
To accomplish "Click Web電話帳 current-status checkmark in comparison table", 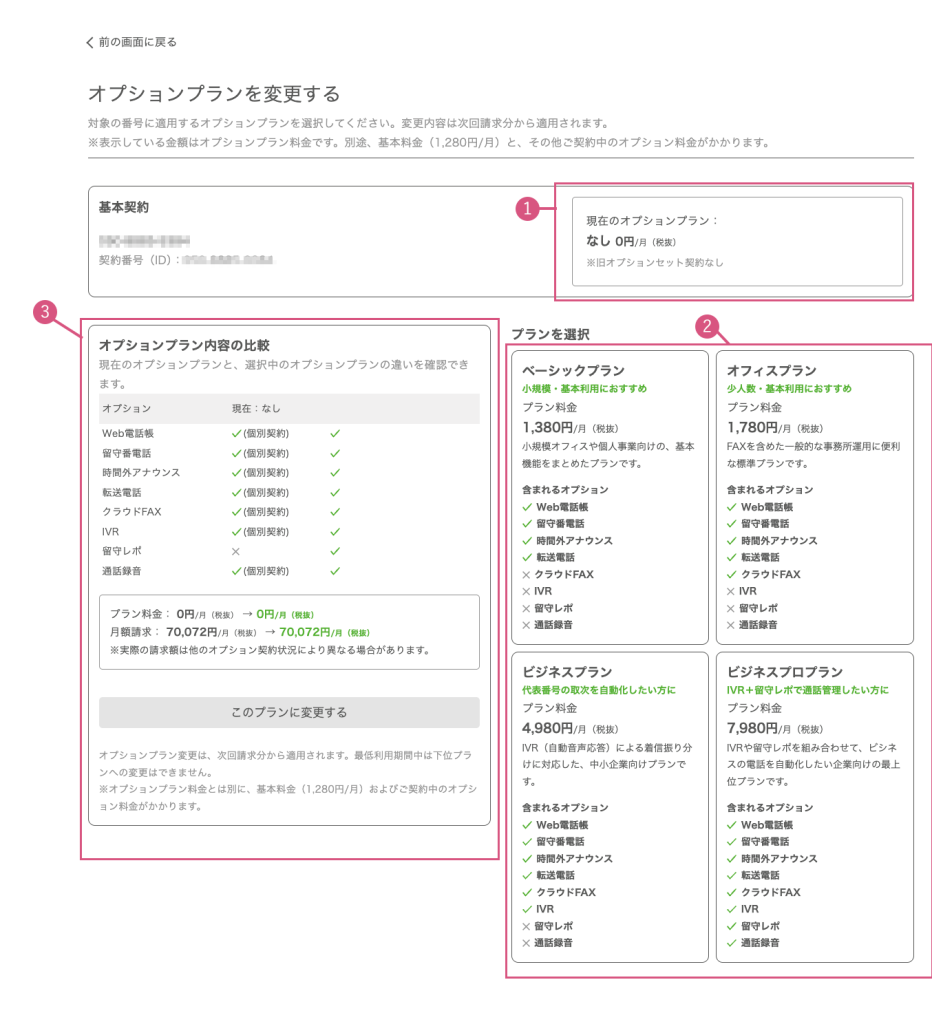I will pos(236,433).
